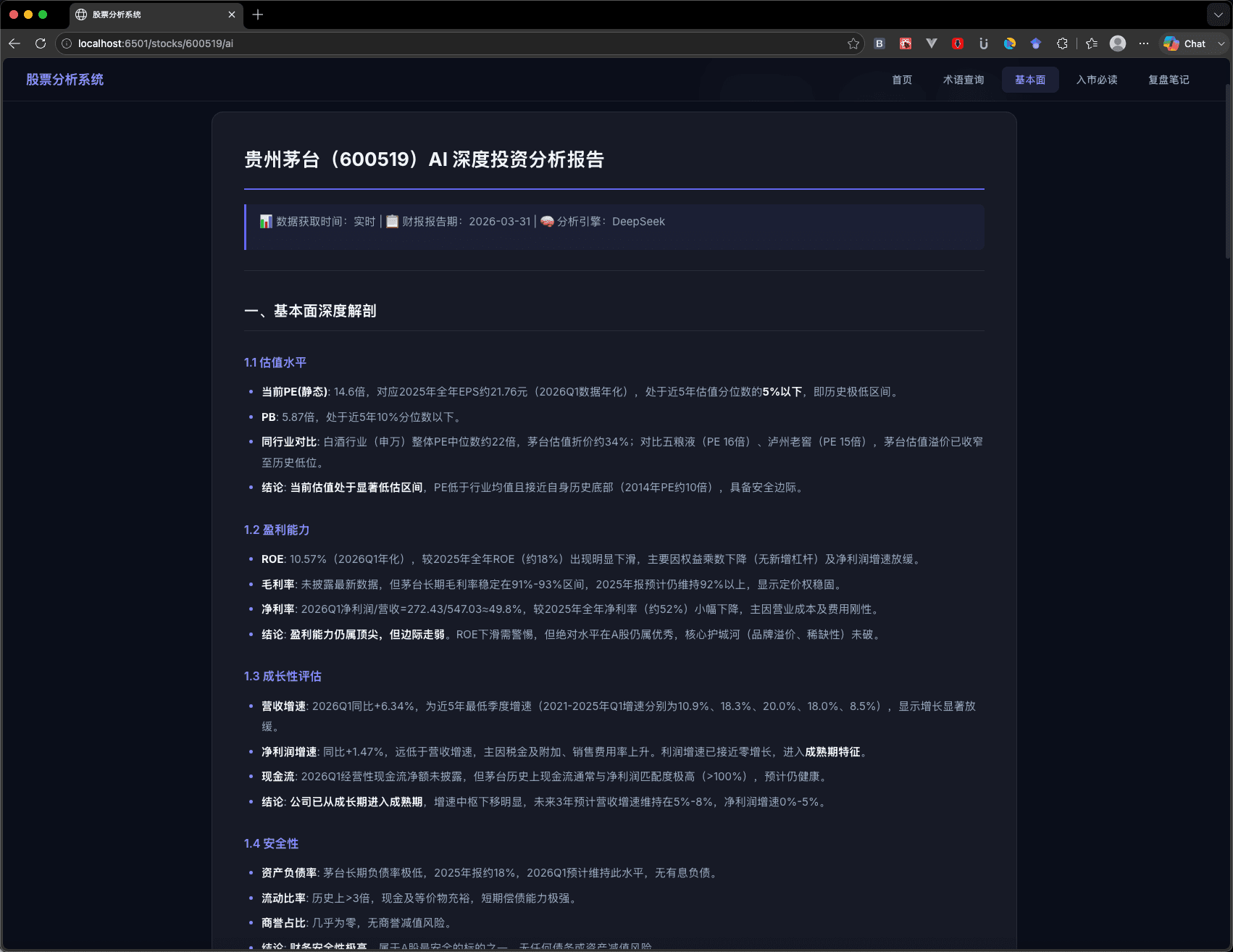This screenshot has height=952, width=1233.
Task: Click the 营收增速 bullet label
Action: 284,706
